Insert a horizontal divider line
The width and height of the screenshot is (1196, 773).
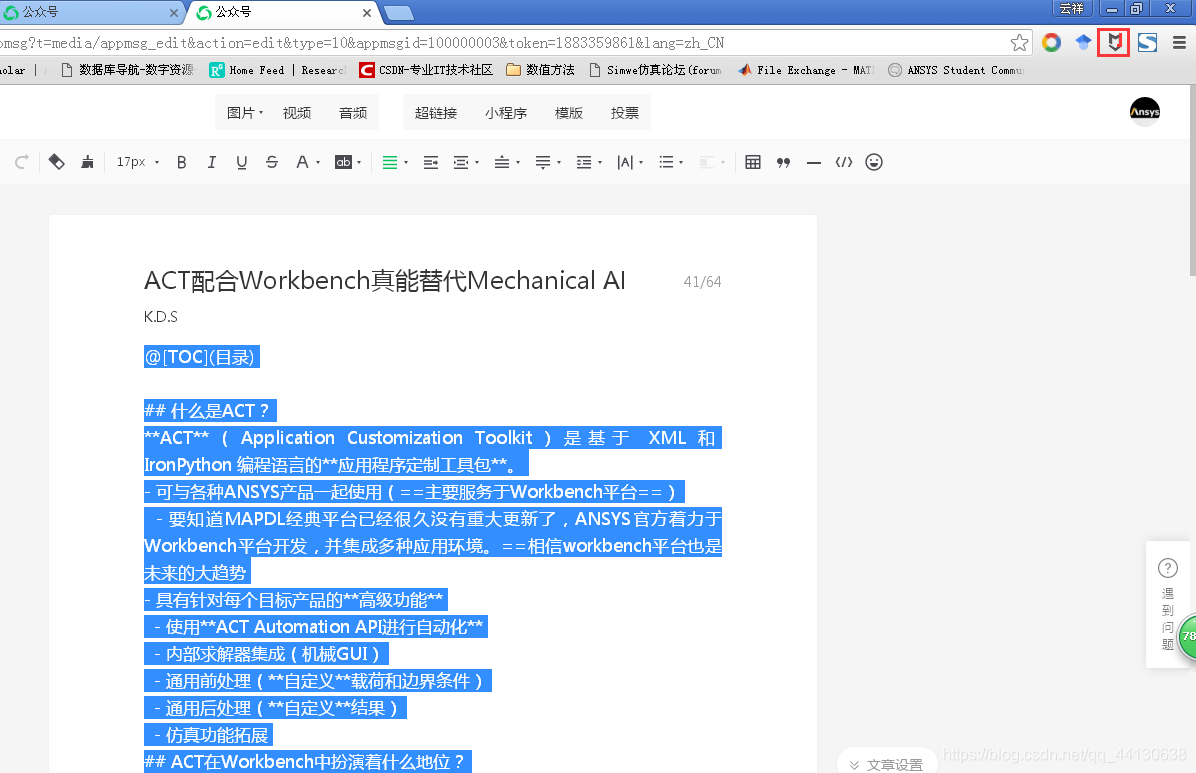tap(814, 163)
